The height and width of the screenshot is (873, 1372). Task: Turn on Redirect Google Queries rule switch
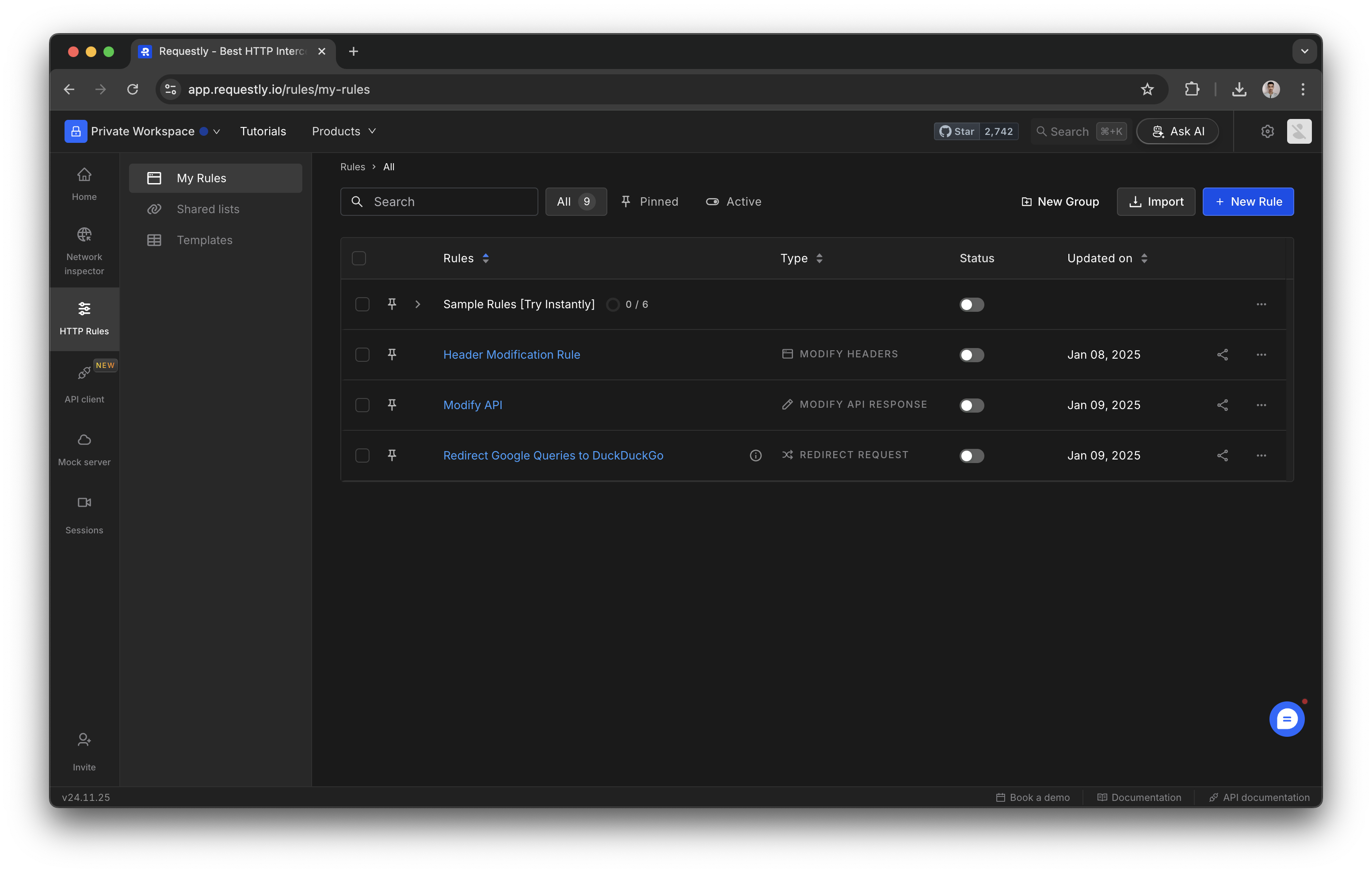[972, 456]
